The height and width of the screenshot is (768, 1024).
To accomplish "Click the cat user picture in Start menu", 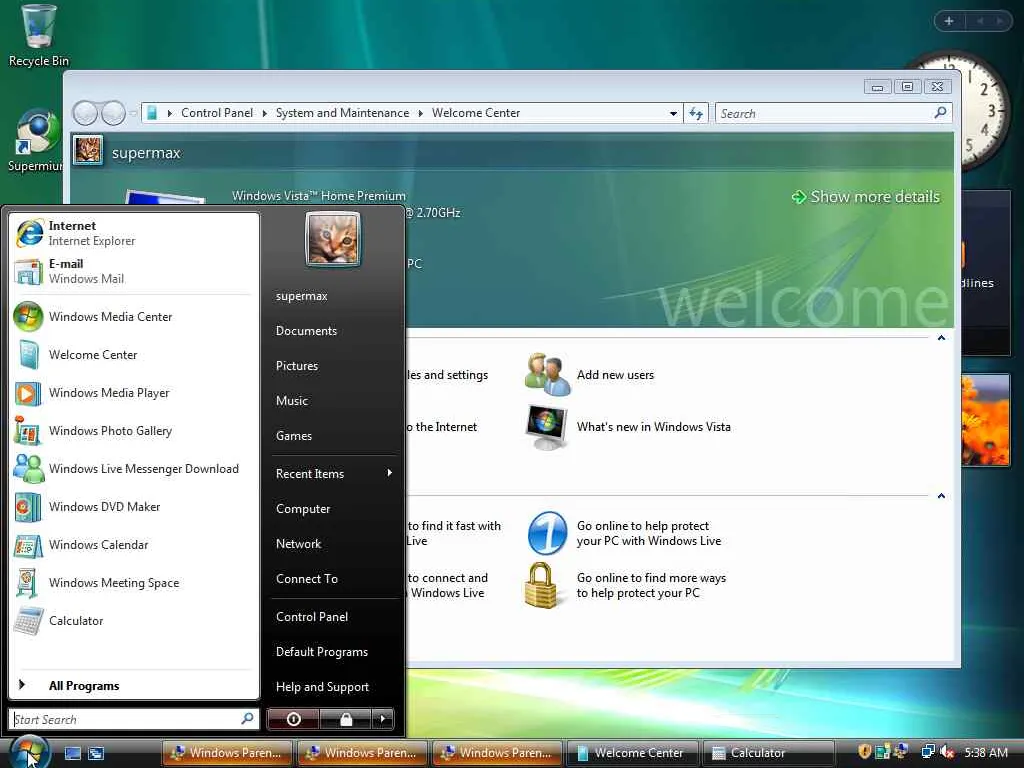I will [332, 239].
